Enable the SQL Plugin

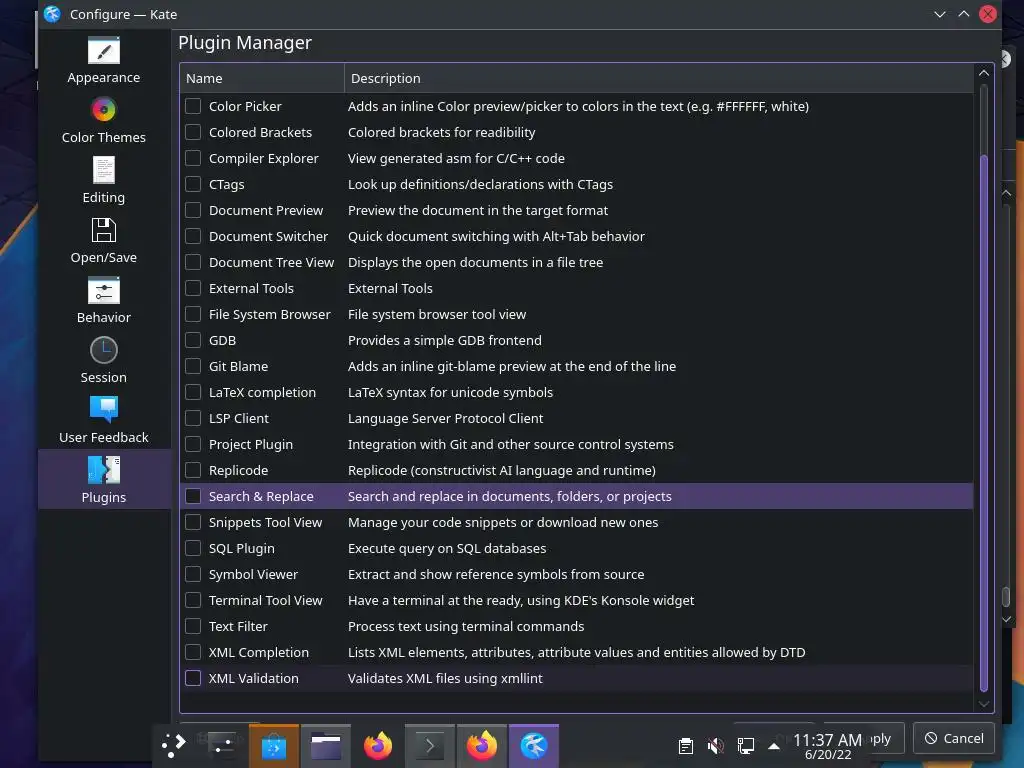click(193, 548)
